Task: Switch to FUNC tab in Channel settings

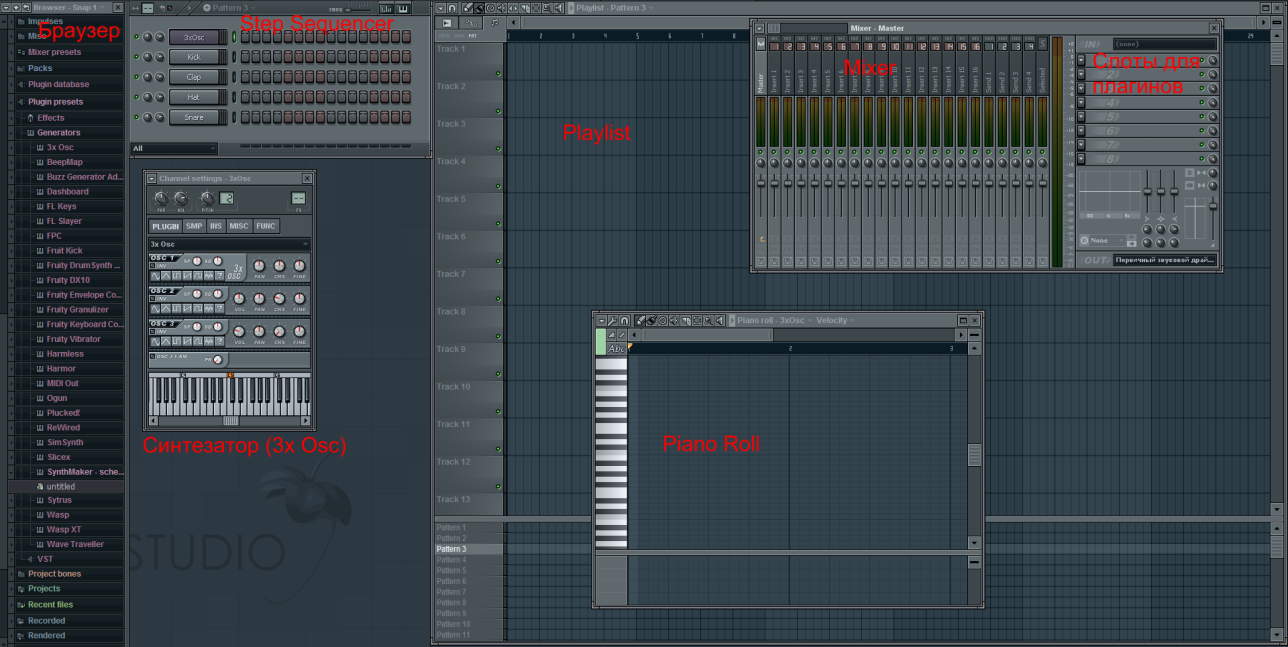Action: pos(266,226)
